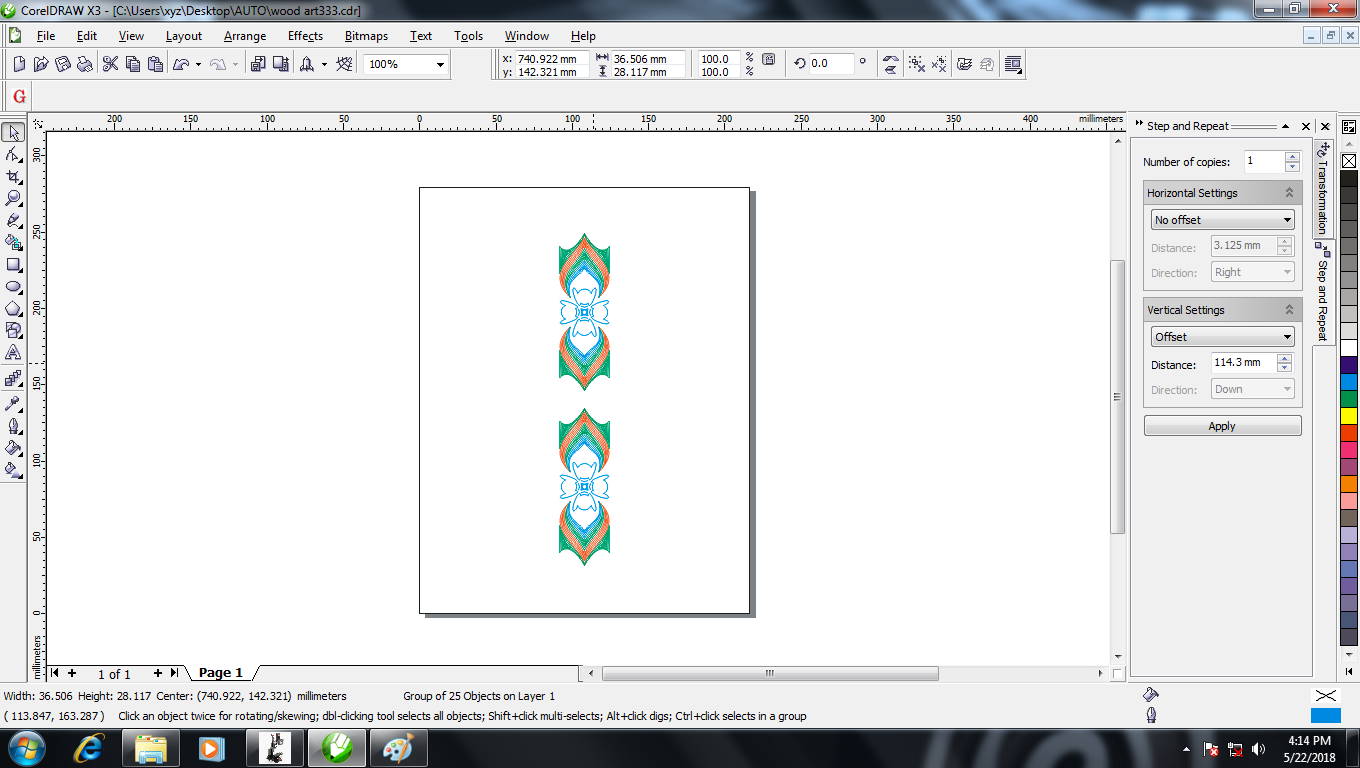Screen dimensions: 1360x768
Task: Open the Vertical Settings Offset dropdown
Action: [1222, 337]
